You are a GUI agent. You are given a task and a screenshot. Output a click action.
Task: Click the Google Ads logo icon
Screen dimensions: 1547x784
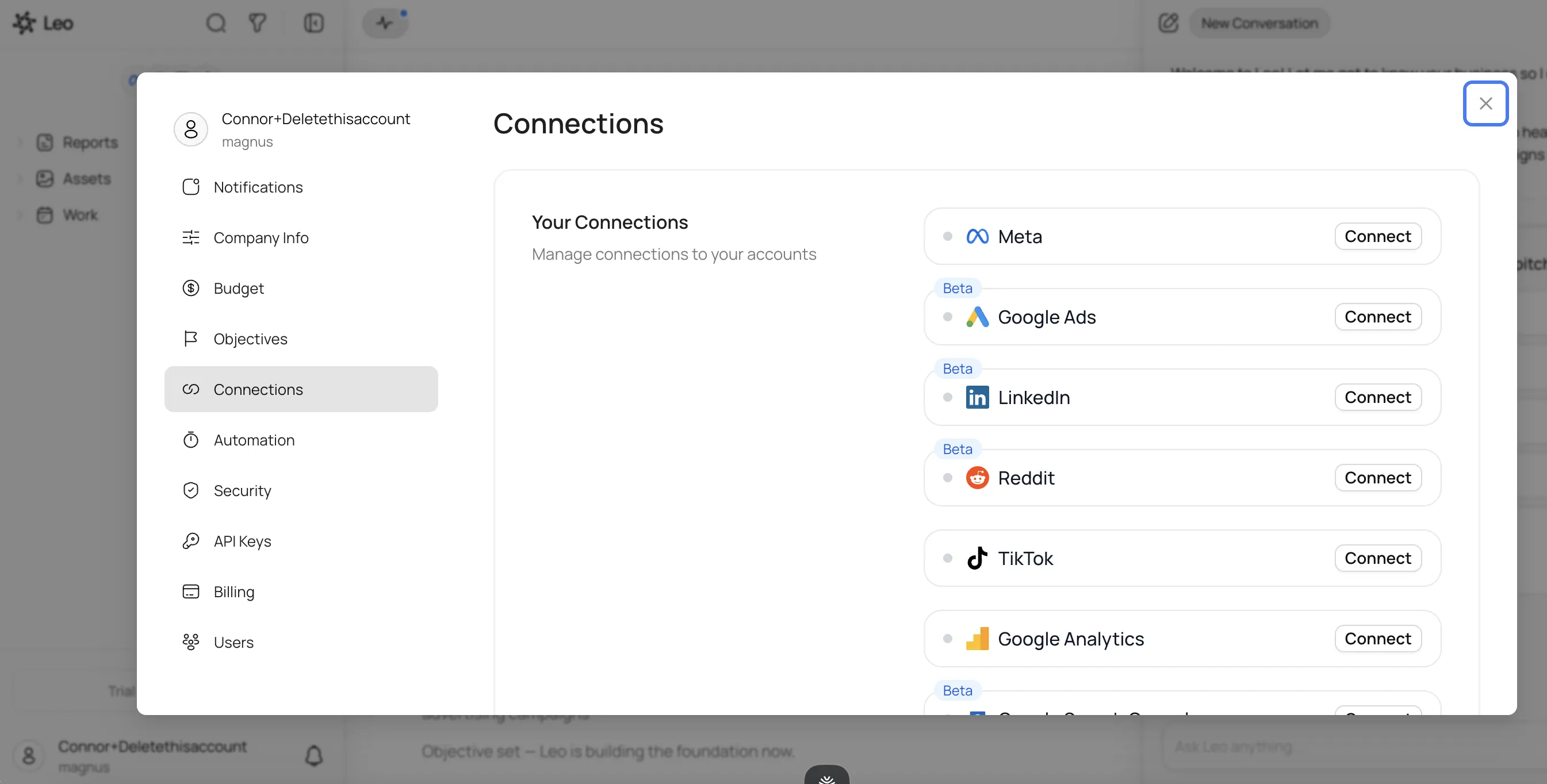tap(977, 317)
